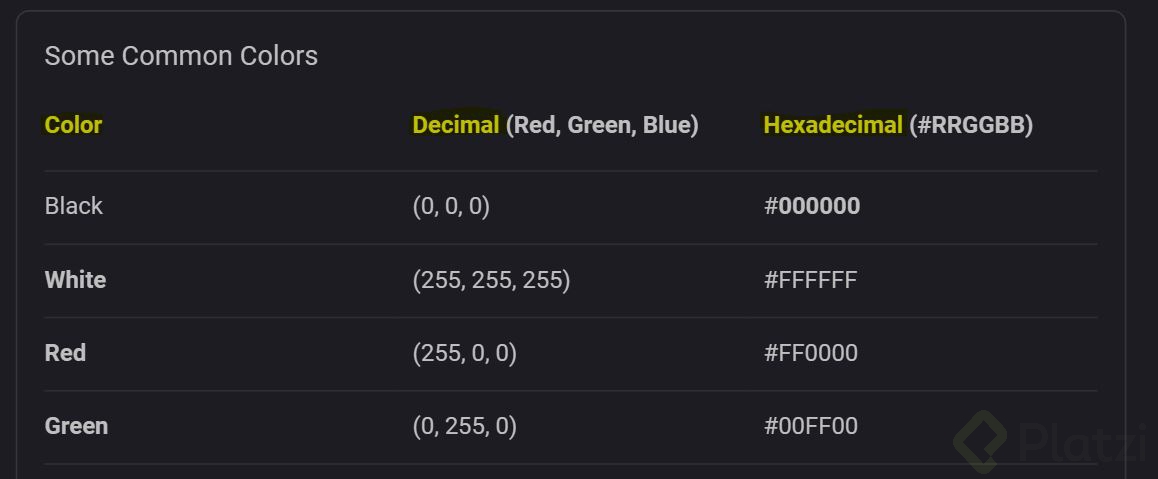Image resolution: width=1158 pixels, height=479 pixels.
Task: Select the Black row label
Action: click(74, 206)
